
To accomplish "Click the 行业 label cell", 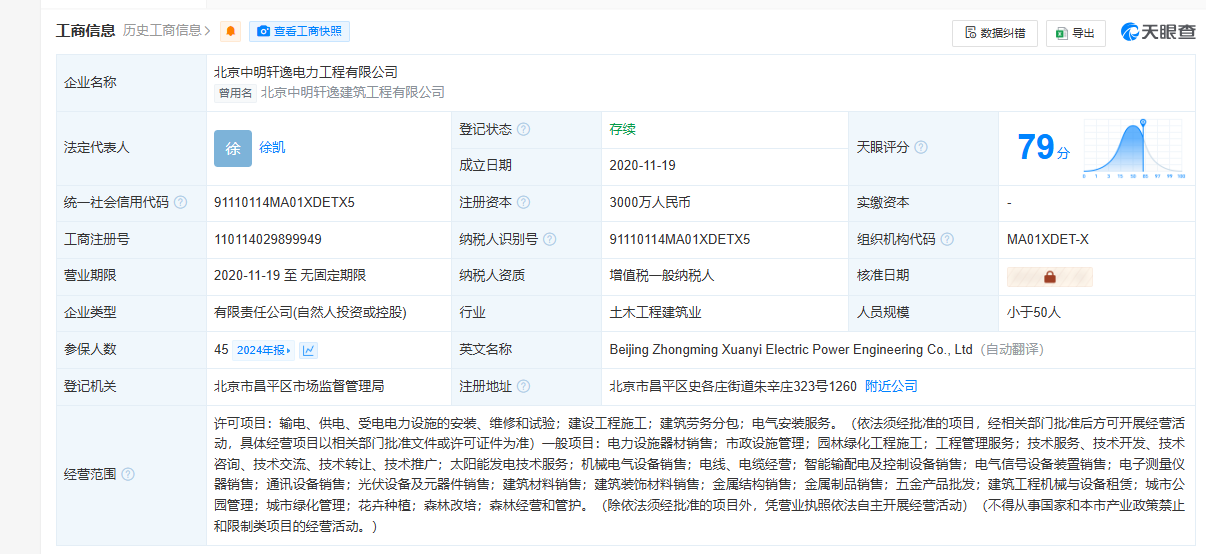I will pos(526,313).
